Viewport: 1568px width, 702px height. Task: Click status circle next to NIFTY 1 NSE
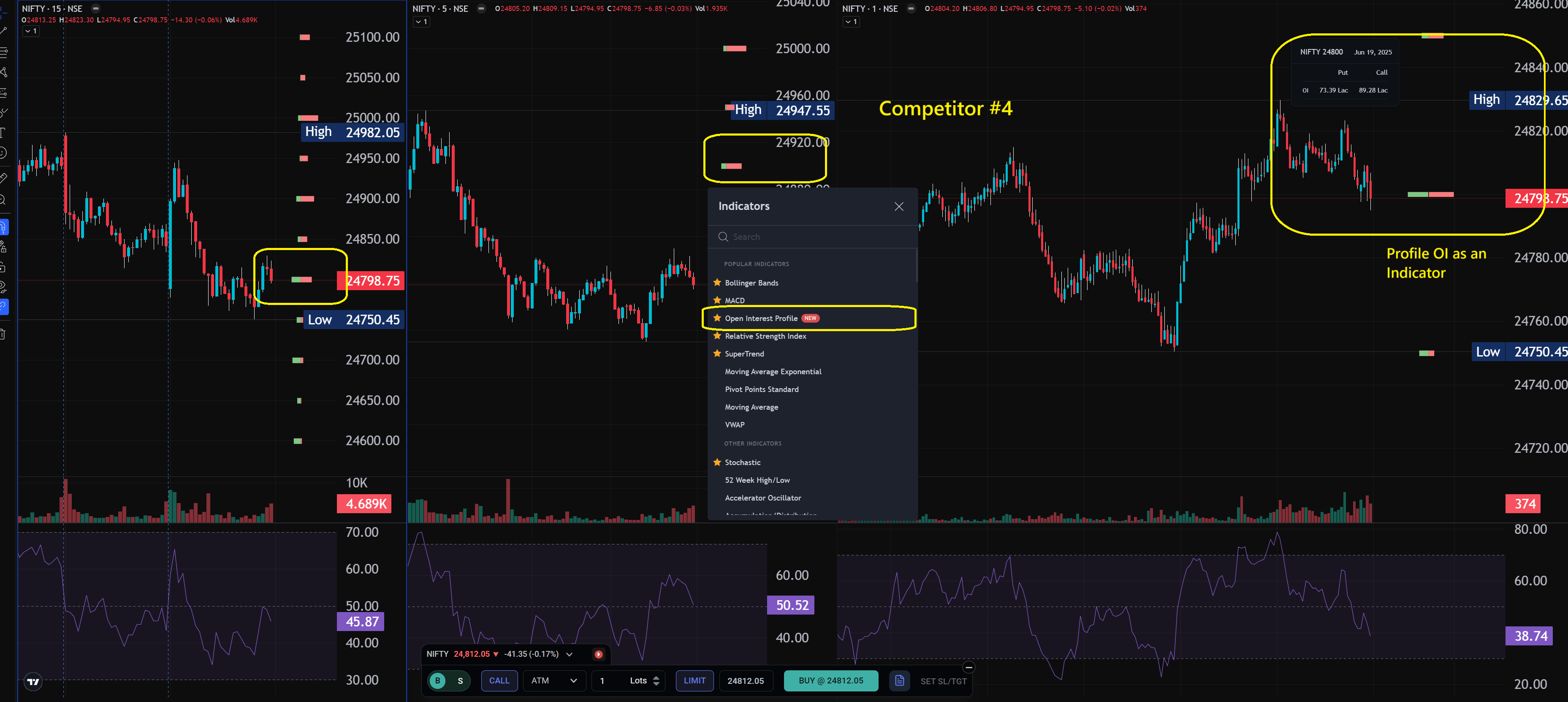[911, 8]
